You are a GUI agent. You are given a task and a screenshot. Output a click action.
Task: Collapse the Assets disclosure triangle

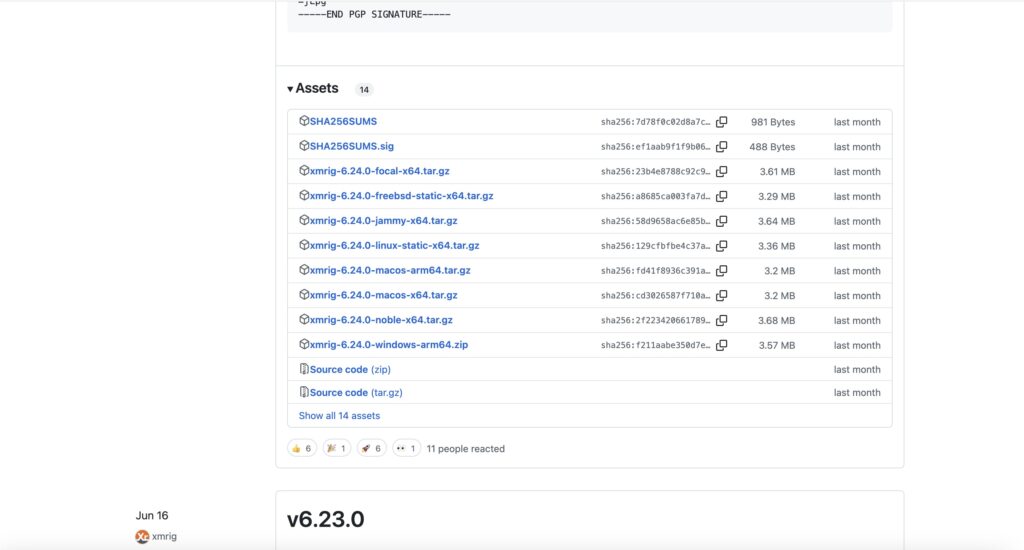(290, 89)
